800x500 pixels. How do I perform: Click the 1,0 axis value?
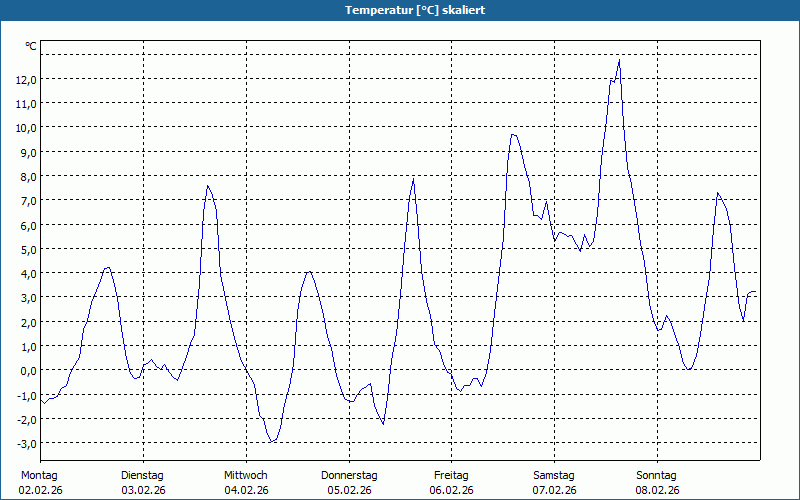click(x=29, y=346)
